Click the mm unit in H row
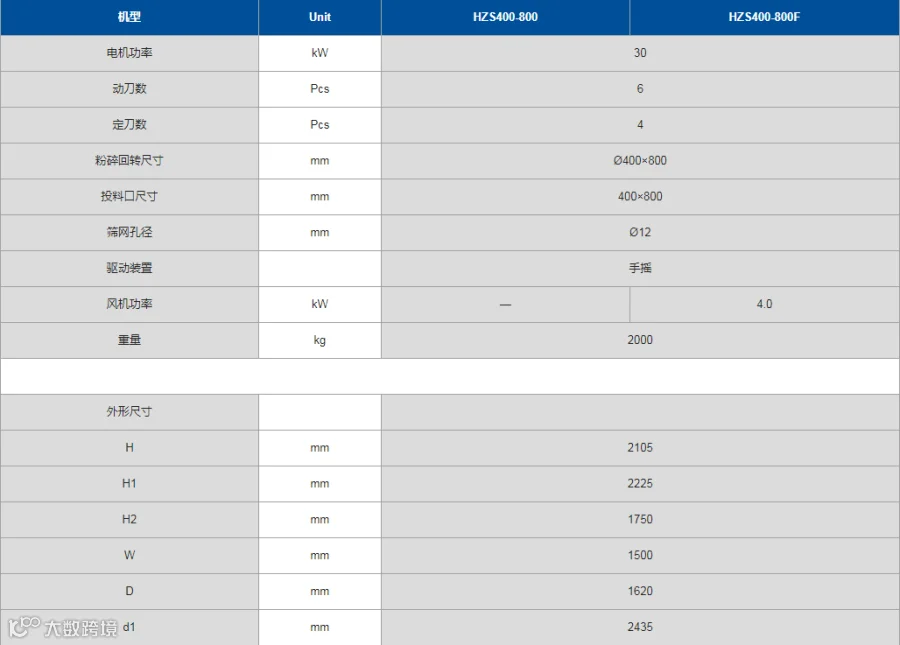Viewport: 900px width, 645px height. [320, 448]
